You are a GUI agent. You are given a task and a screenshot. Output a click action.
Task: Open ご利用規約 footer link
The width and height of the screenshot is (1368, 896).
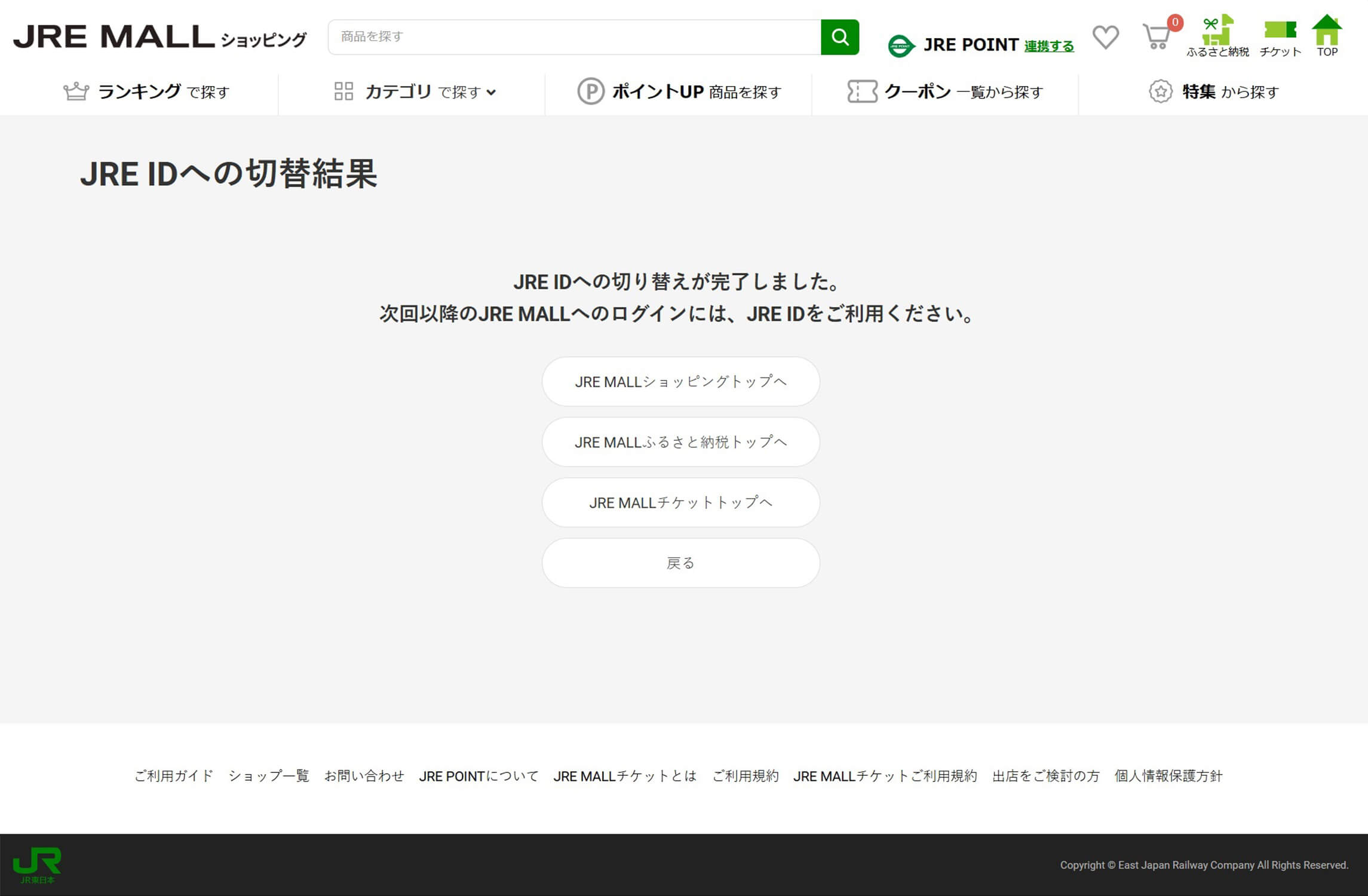click(746, 776)
